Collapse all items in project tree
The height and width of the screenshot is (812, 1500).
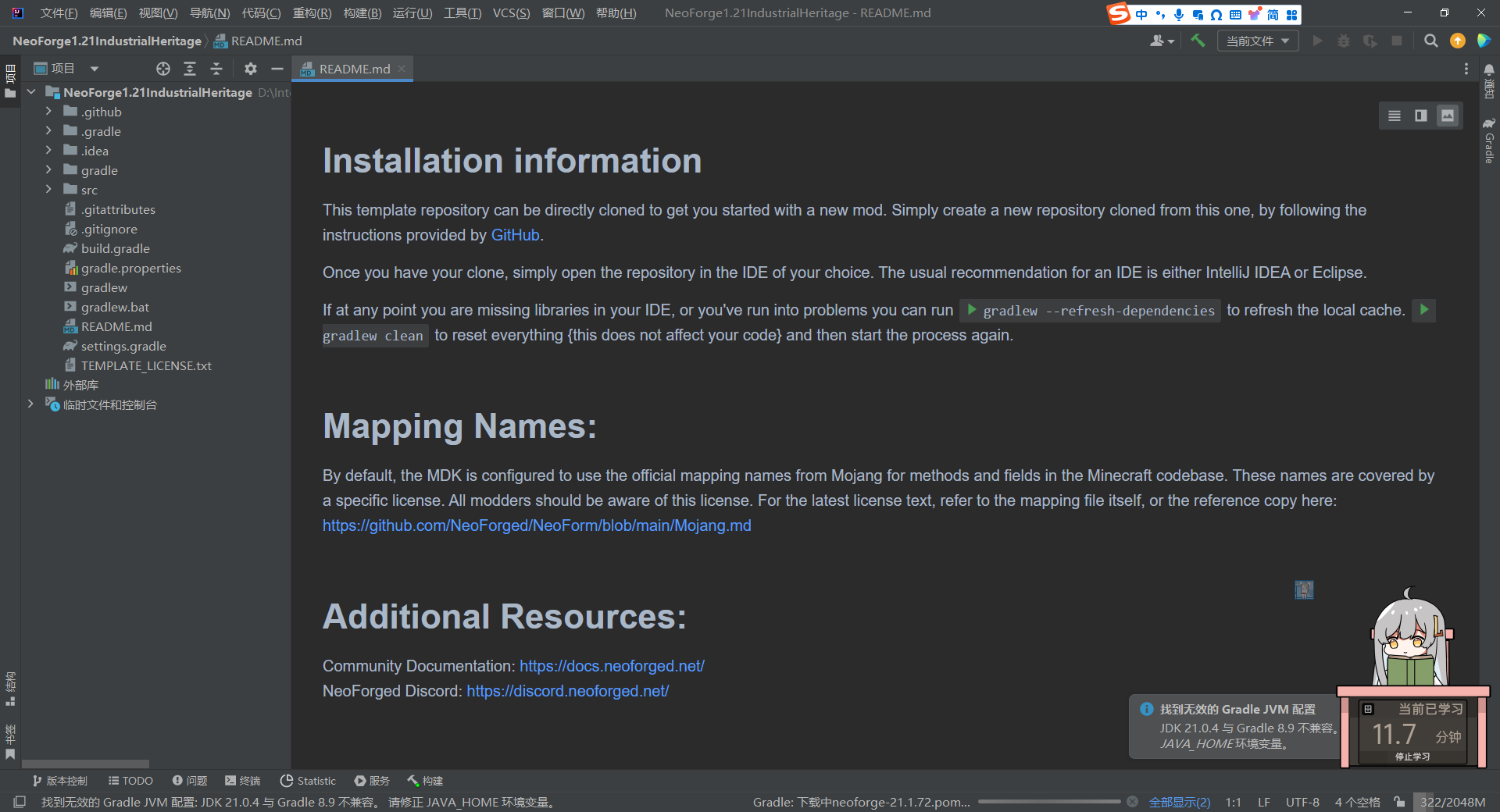click(216, 69)
